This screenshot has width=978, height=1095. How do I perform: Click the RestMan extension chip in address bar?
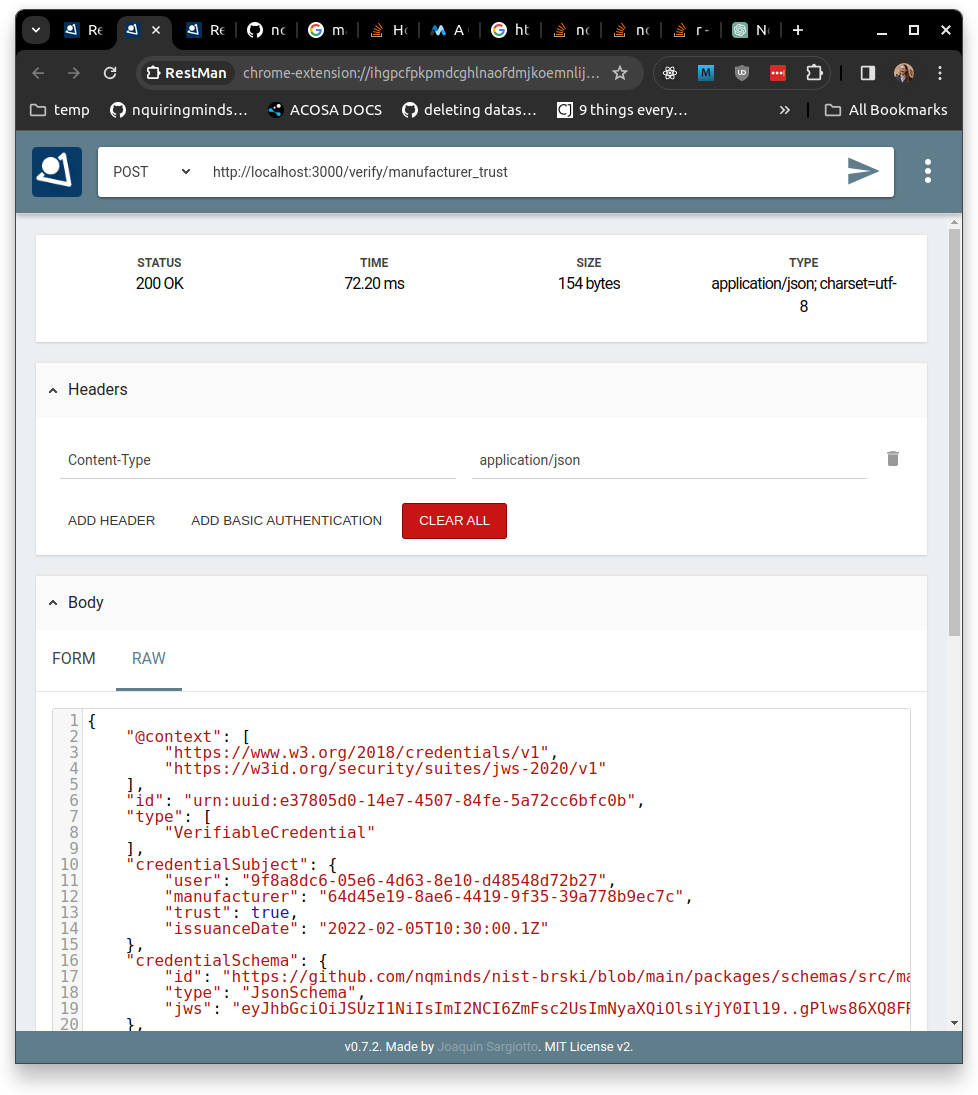(187, 73)
